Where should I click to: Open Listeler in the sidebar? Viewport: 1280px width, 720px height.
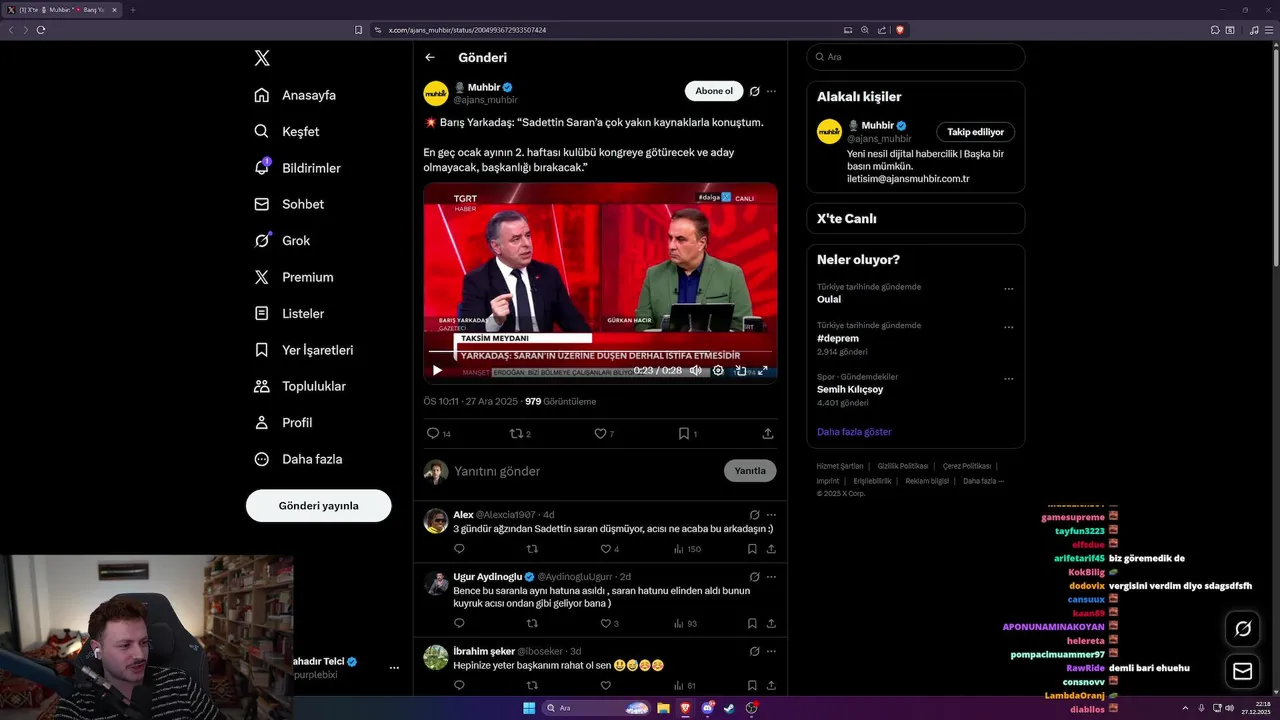pyautogui.click(x=289, y=313)
